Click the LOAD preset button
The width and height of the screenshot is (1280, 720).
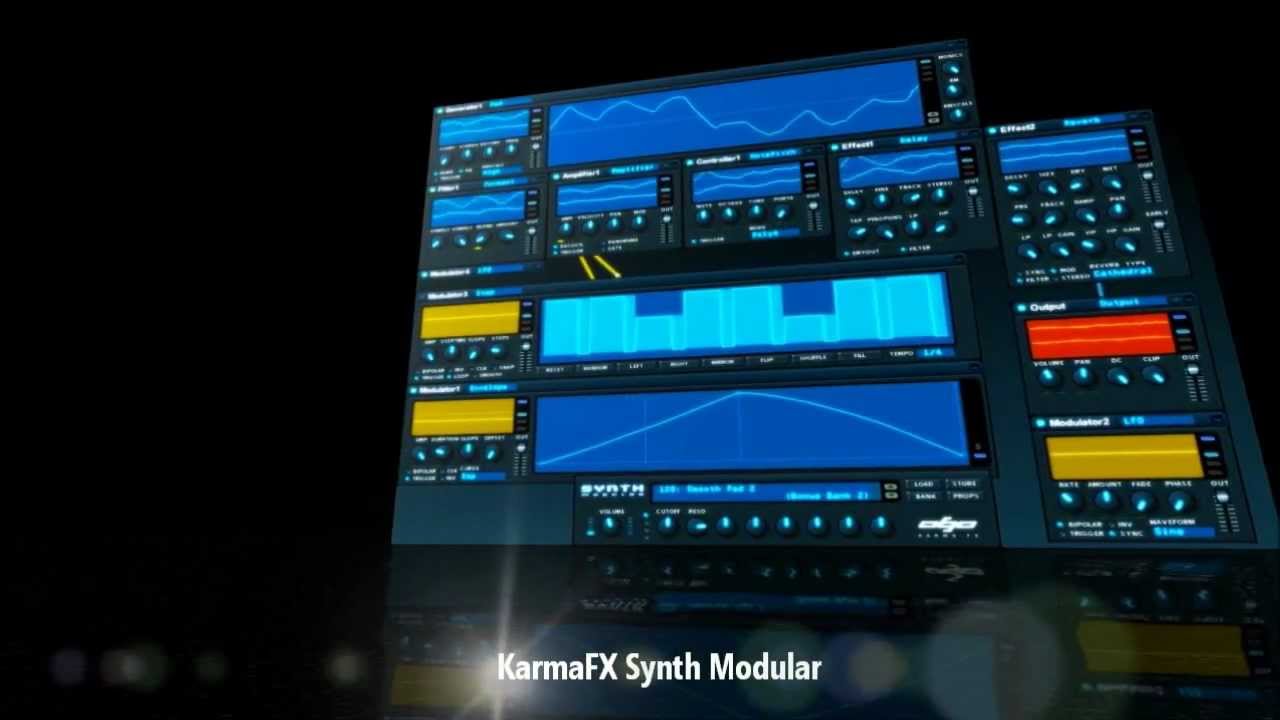924,485
